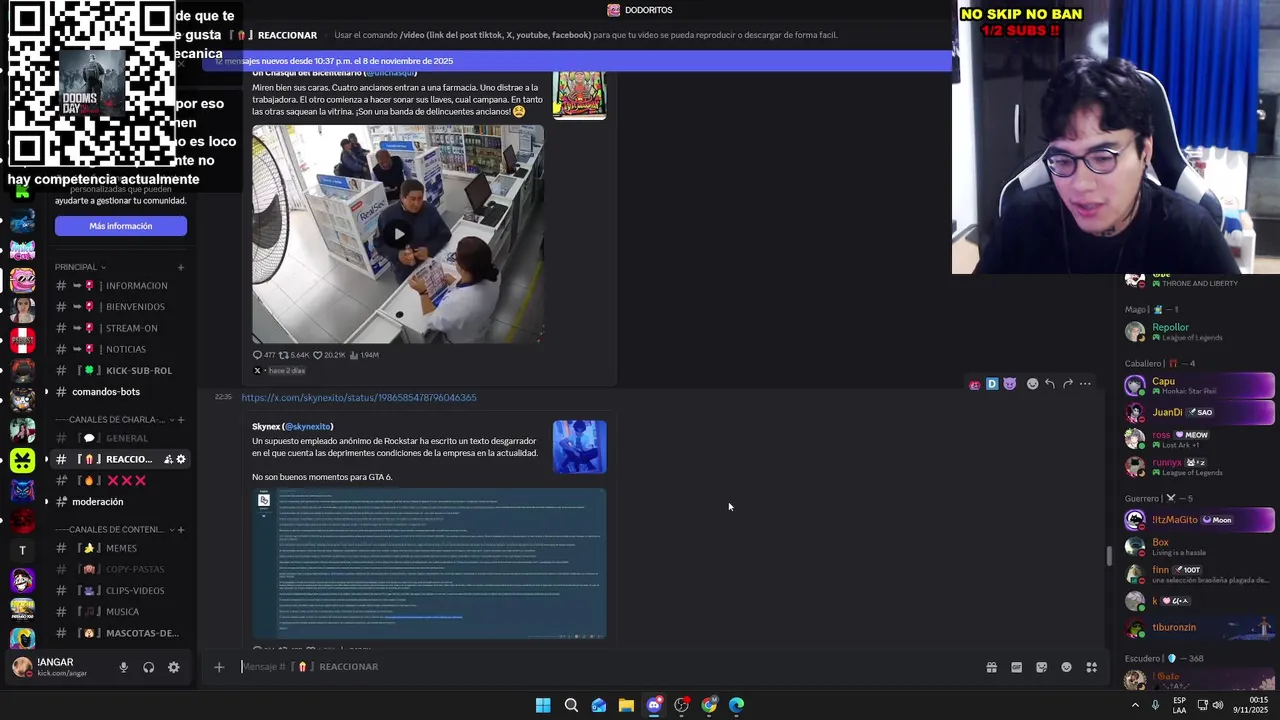Open Chasqui profile thumbnail in the embed
Viewport: 1280px width, 720px height.
click(x=579, y=95)
